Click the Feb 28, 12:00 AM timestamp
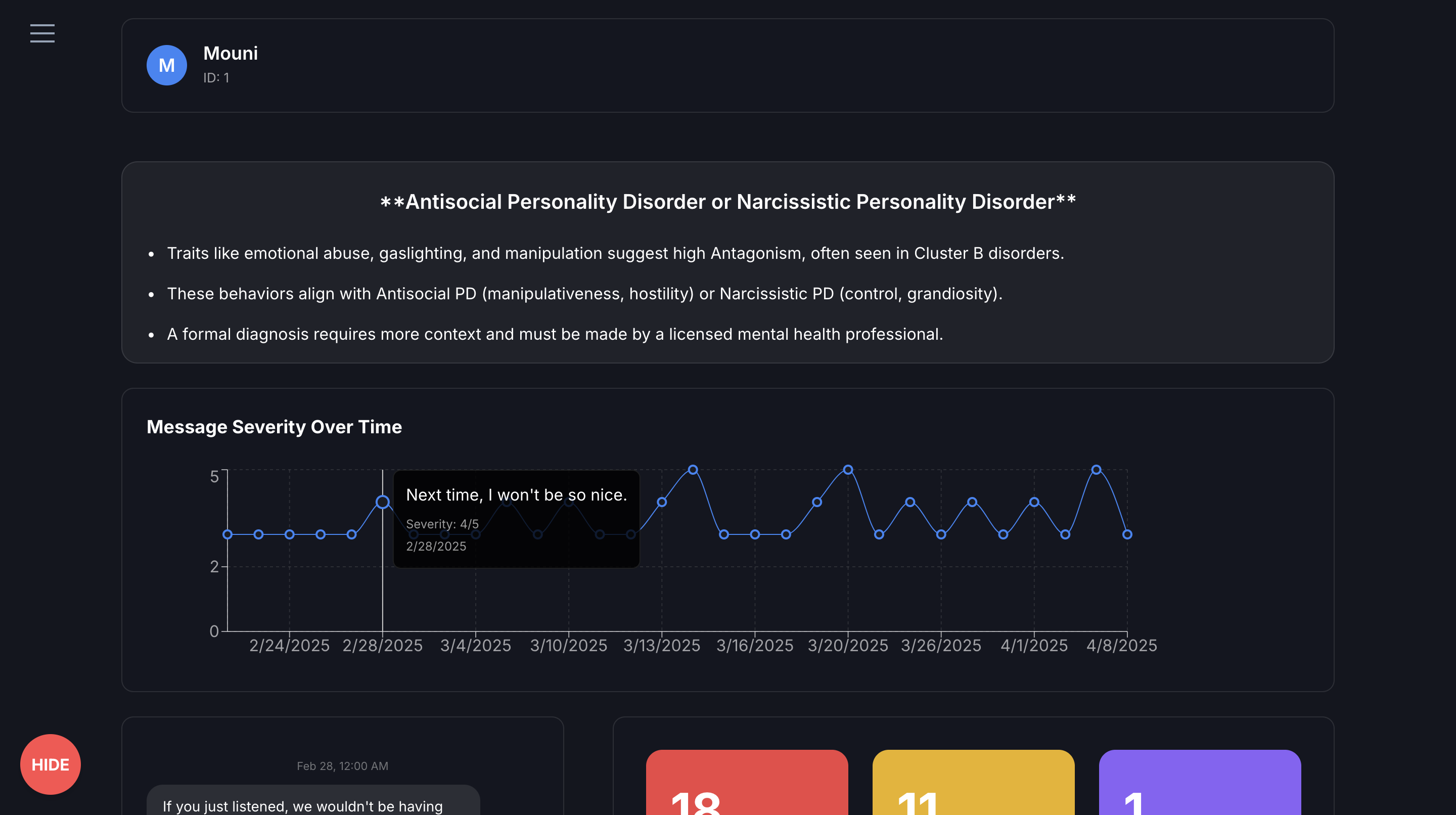This screenshot has height=815, width=1456. pyautogui.click(x=342, y=766)
